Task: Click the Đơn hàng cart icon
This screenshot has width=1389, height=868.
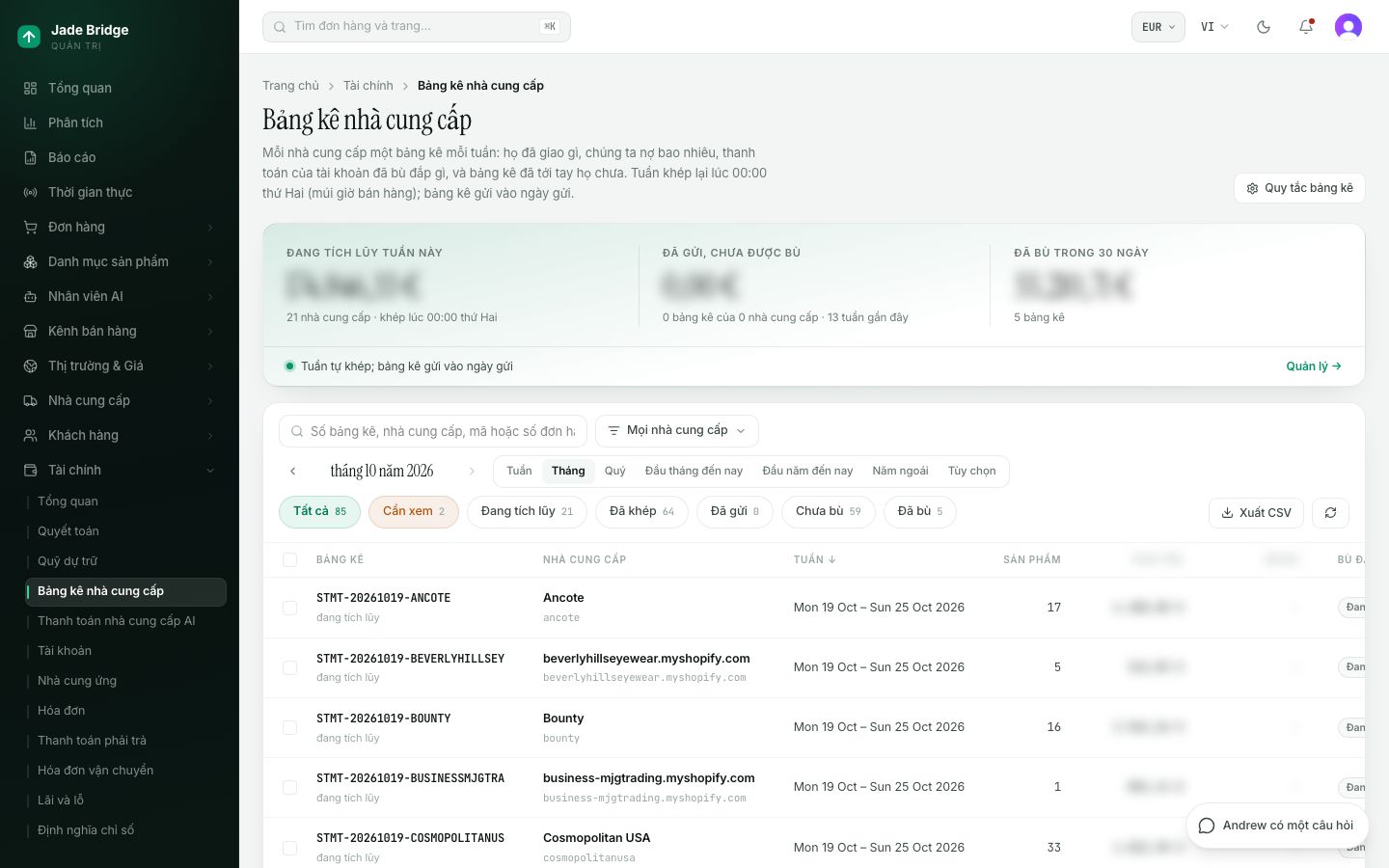Action: click(x=30, y=227)
